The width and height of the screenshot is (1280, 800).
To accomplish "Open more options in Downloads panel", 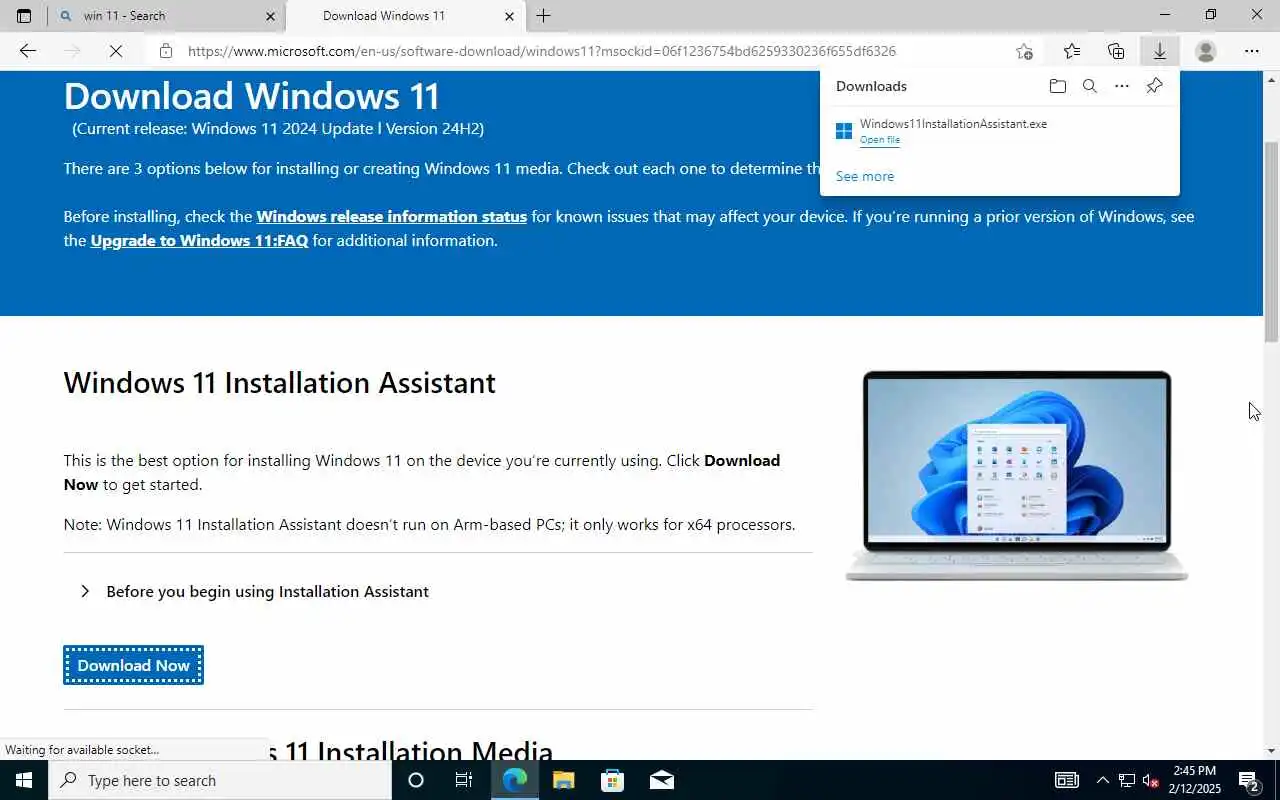I will click(1122, 86).
